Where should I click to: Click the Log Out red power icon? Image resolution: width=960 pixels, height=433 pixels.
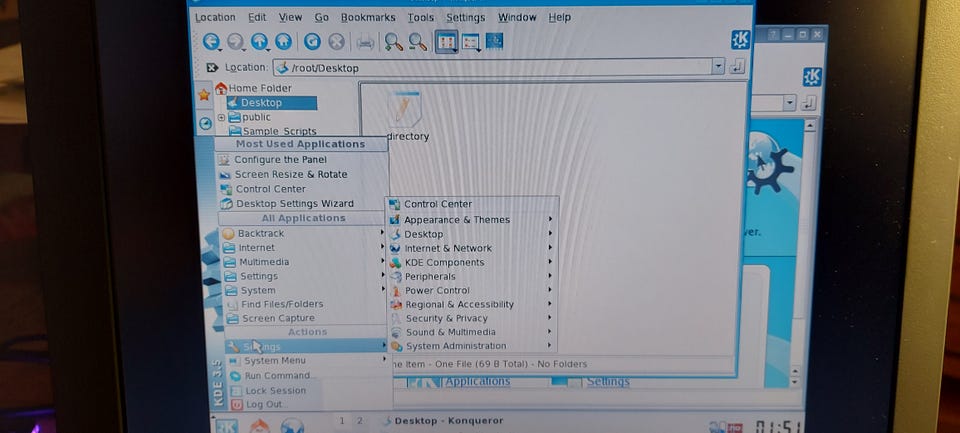[x=236, y=405]
